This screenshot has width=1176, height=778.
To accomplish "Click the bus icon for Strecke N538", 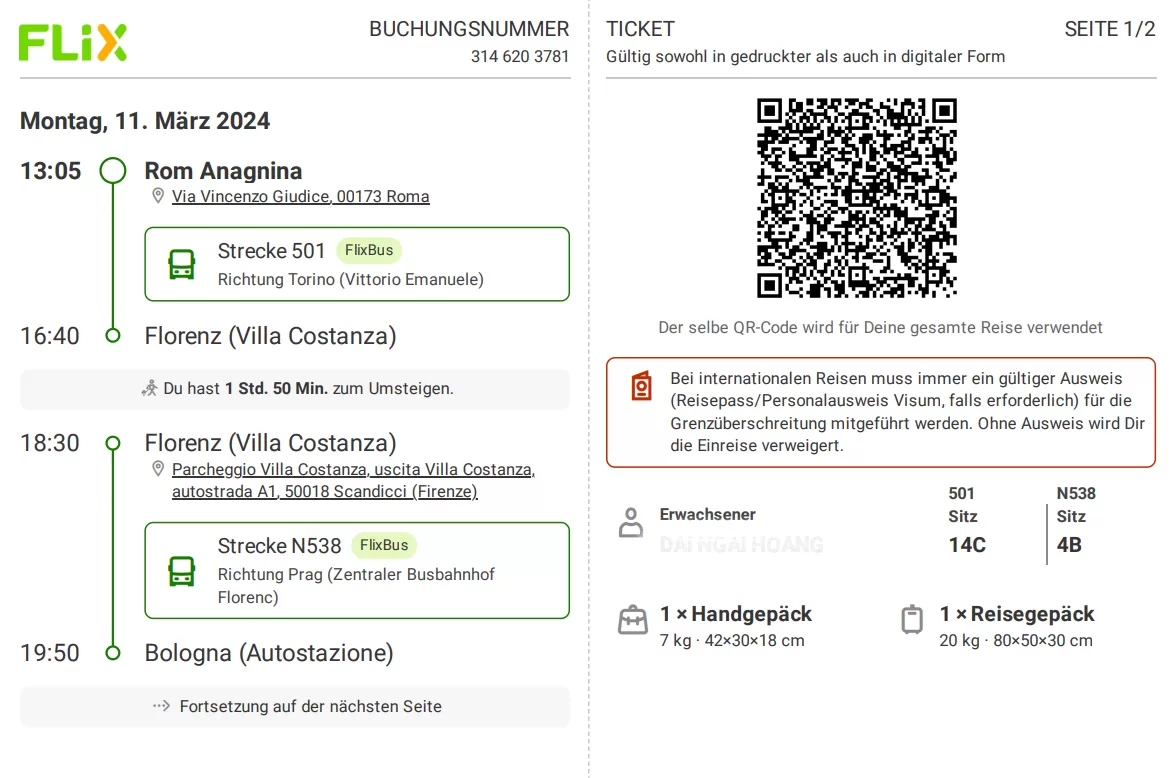I will [x=182, y=571].
